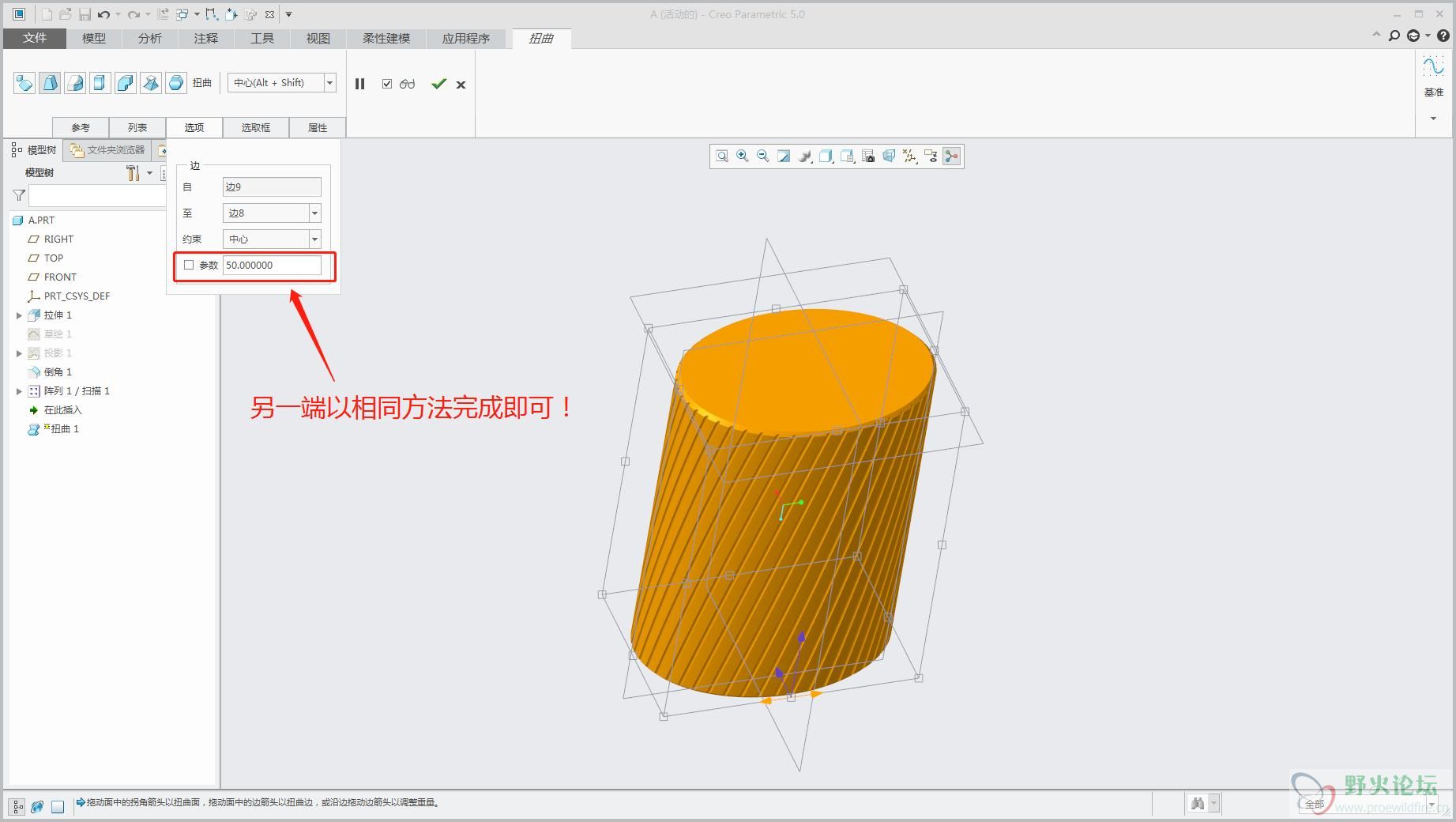Select the Stretch warp tool icon

pyautogui.click(x=100, y=83)
